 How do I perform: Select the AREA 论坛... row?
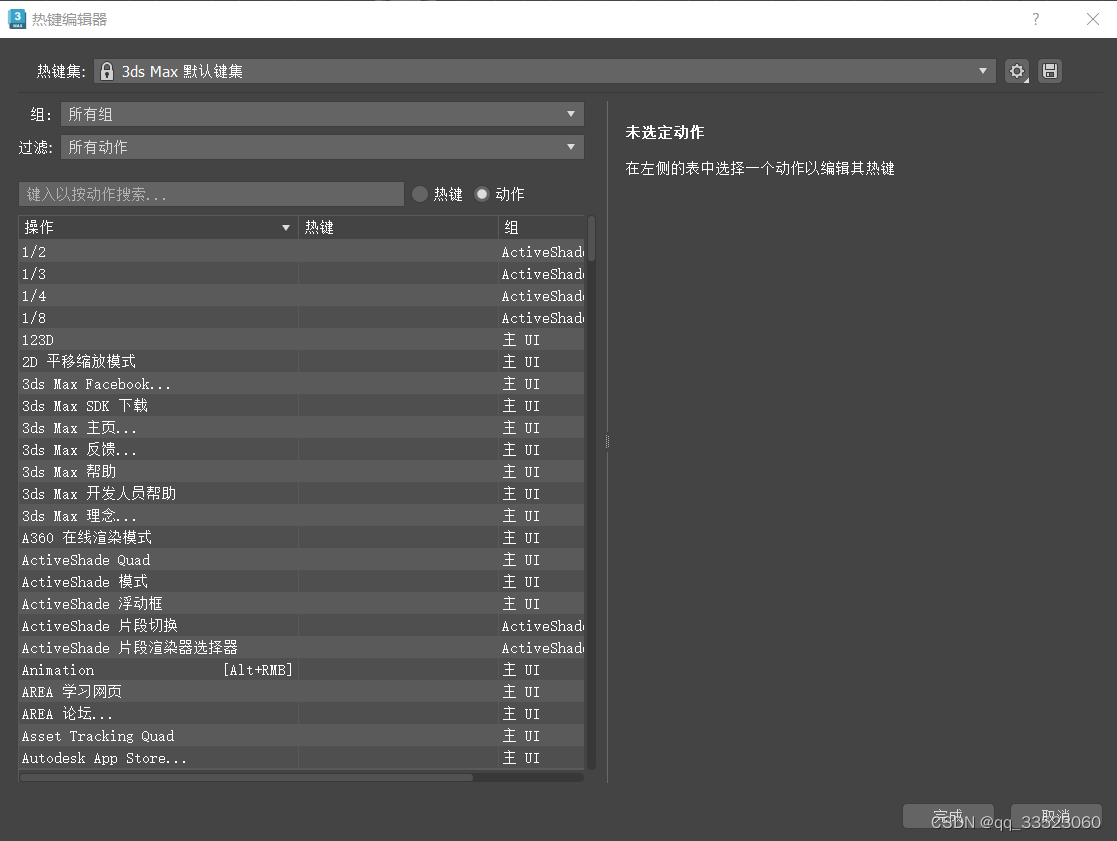coord(301,714)
